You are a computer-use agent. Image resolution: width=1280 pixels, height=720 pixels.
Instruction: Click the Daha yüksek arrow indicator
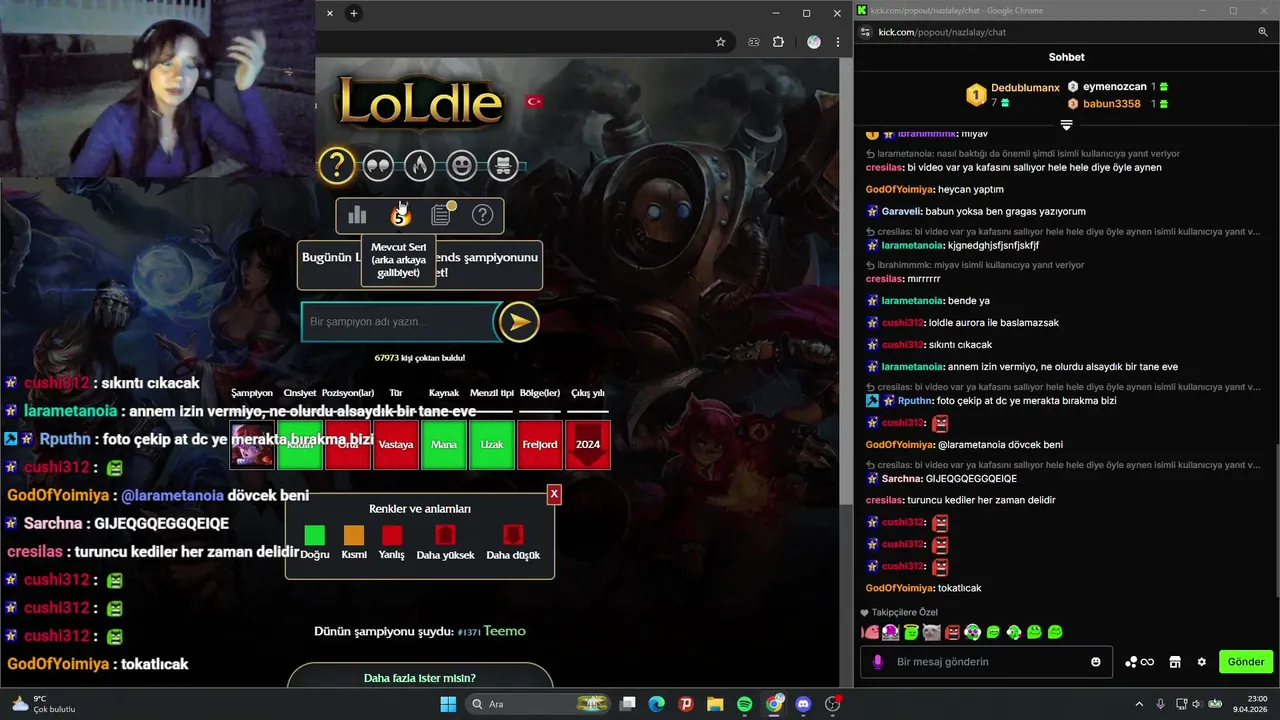pyautogui.click(x=445, y=535)
